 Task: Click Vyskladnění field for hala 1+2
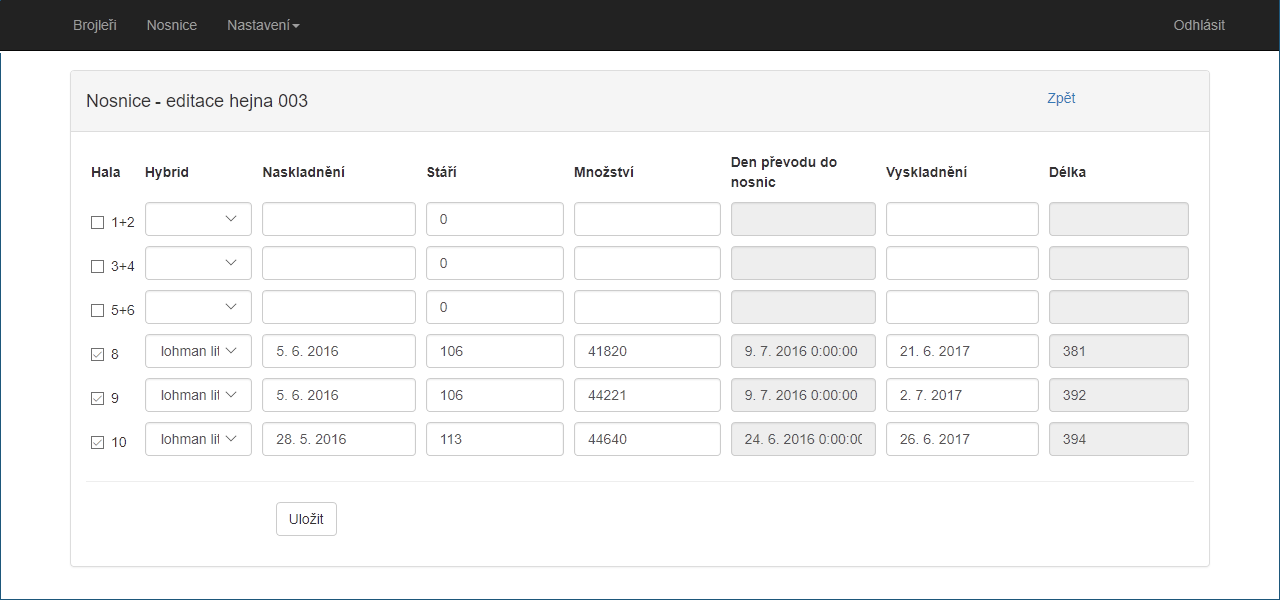pos(962,219)
